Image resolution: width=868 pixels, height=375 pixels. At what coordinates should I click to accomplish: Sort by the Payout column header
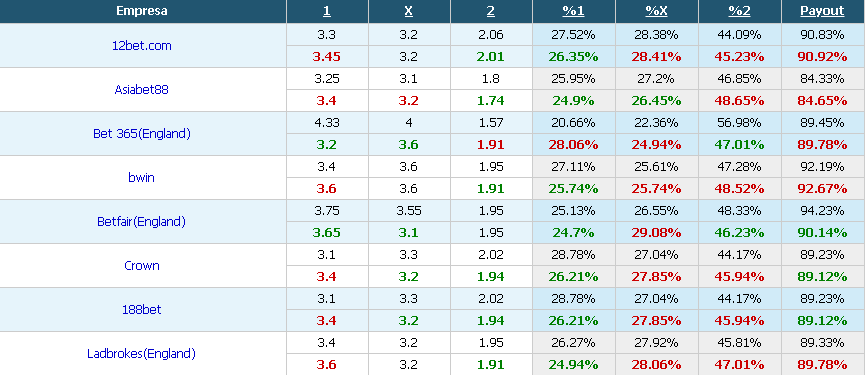pos(823,11)
